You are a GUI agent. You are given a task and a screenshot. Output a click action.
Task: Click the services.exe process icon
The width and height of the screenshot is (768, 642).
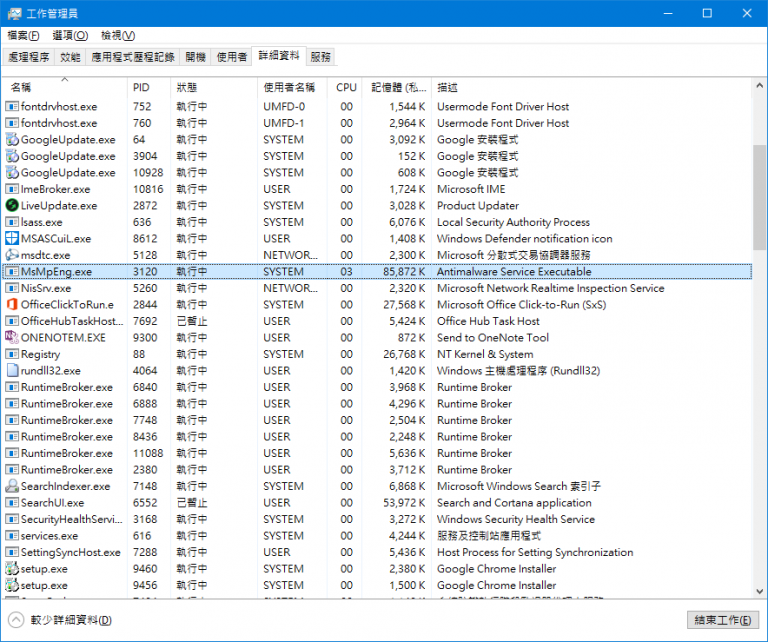pos(12,536)
